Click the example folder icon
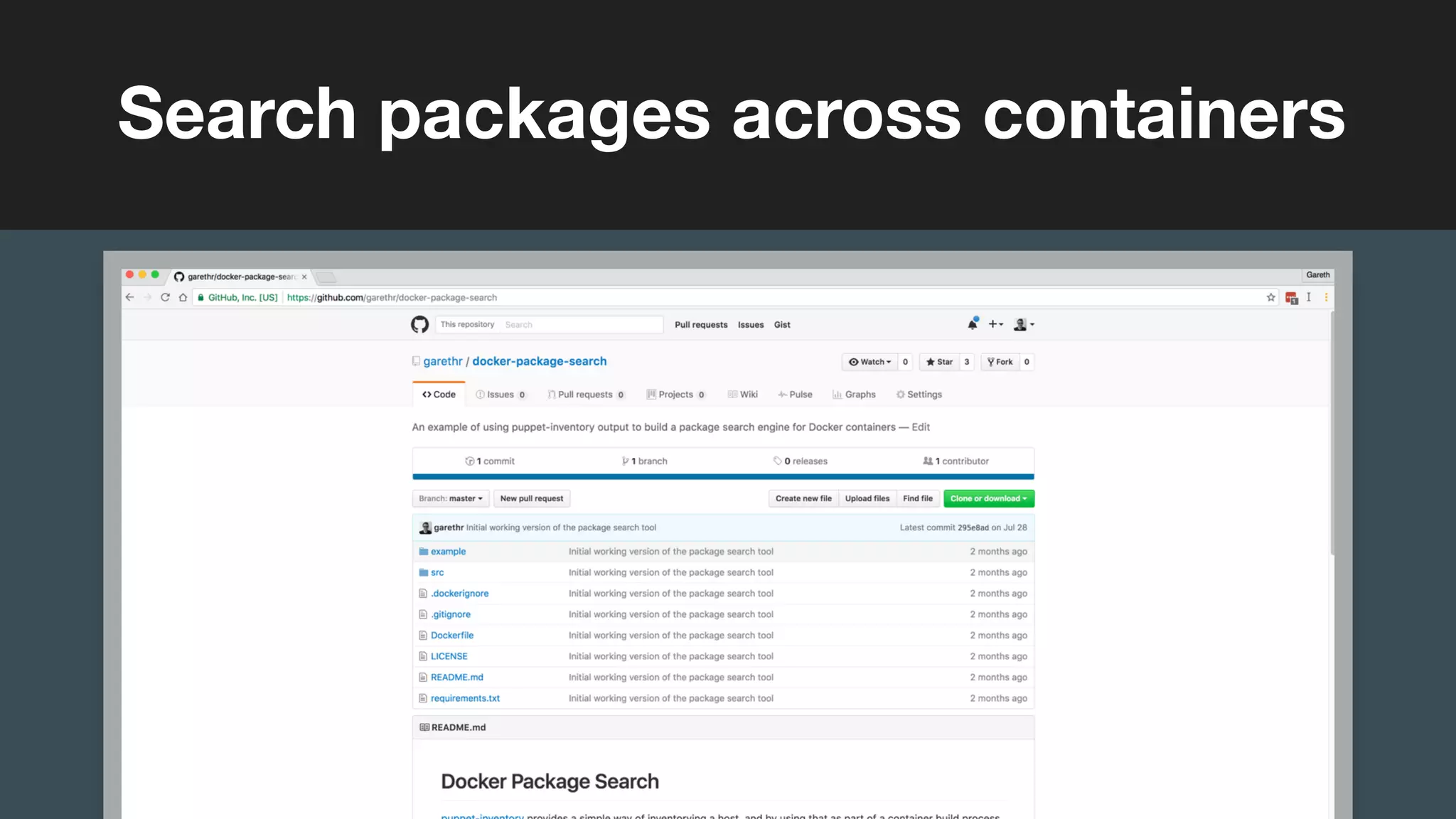This screenshot has height=819, width=1456. 423,551
